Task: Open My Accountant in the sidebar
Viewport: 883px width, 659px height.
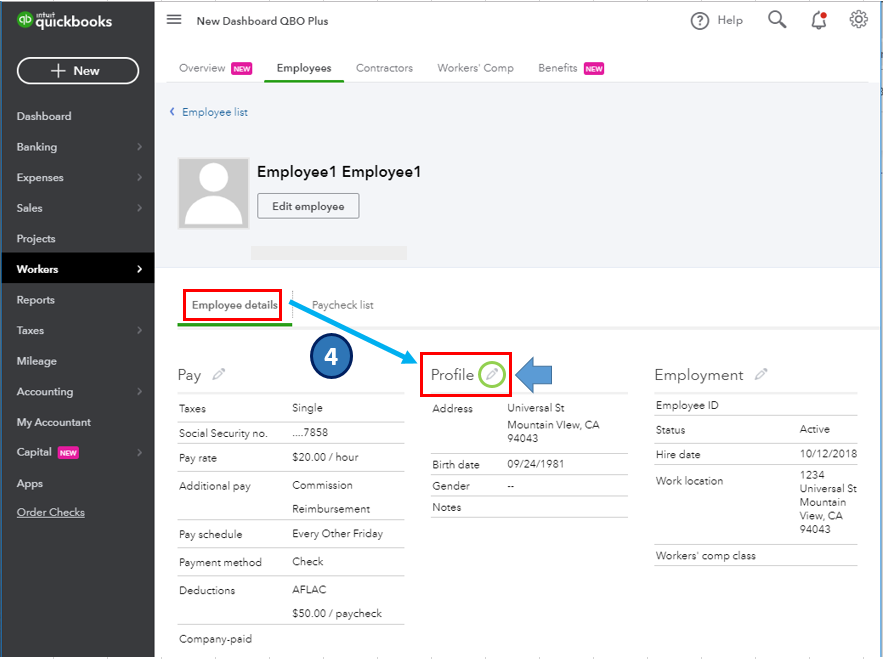Action: [x=53, y=422]
